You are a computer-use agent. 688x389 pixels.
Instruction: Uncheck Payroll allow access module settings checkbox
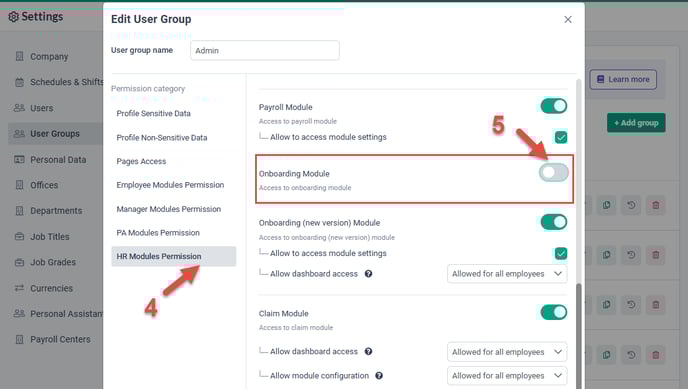tap(561, 137)
